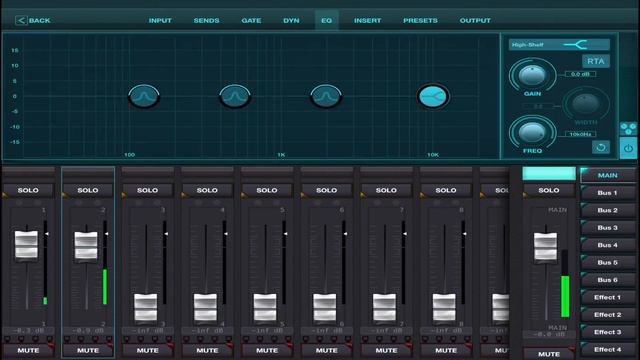Click channel 3 fader handle
The image size is (640, 360).
click(146, 307)
